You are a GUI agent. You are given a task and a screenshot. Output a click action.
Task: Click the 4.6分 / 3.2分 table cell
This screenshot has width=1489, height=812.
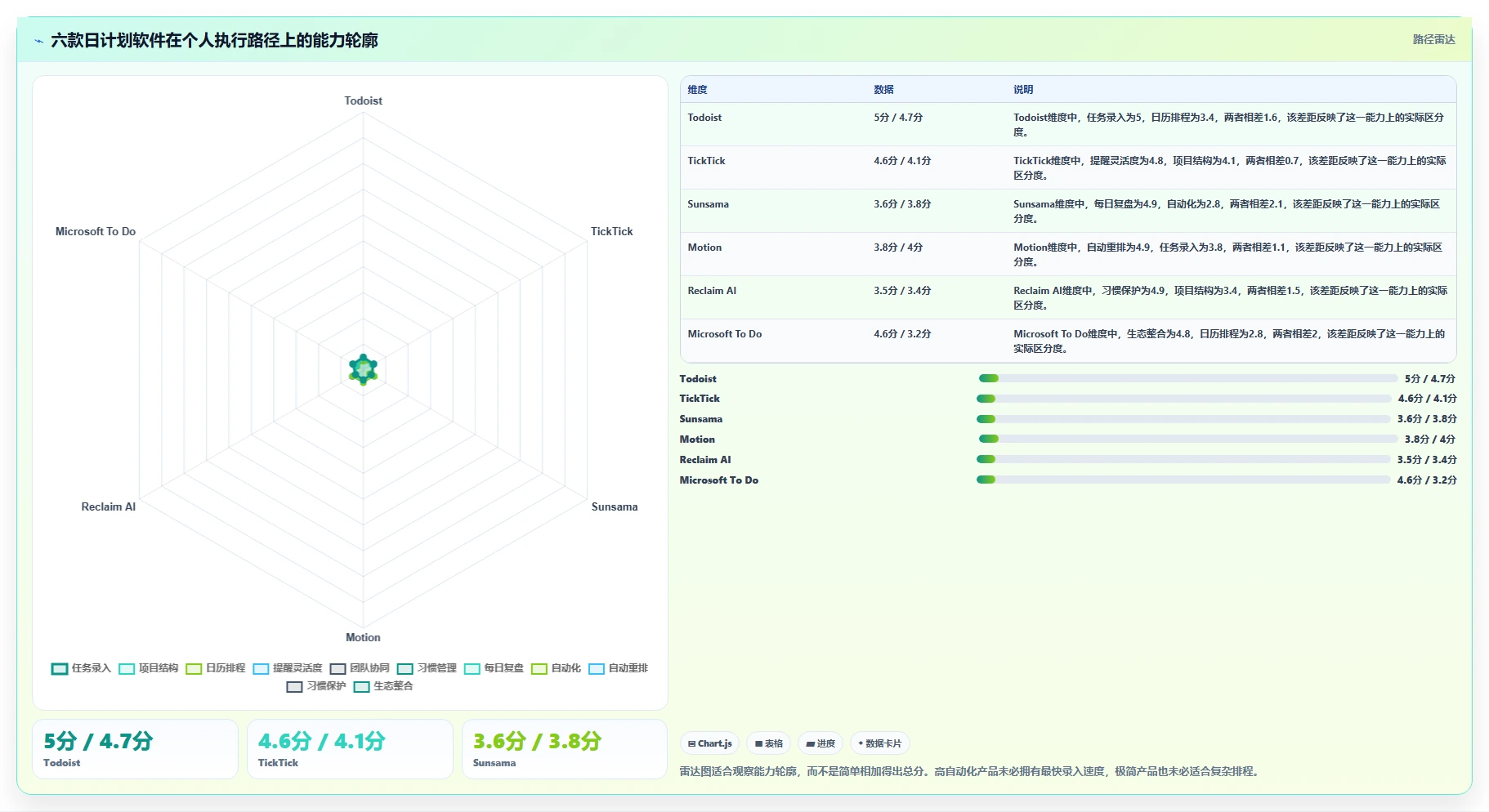[902, 334]
